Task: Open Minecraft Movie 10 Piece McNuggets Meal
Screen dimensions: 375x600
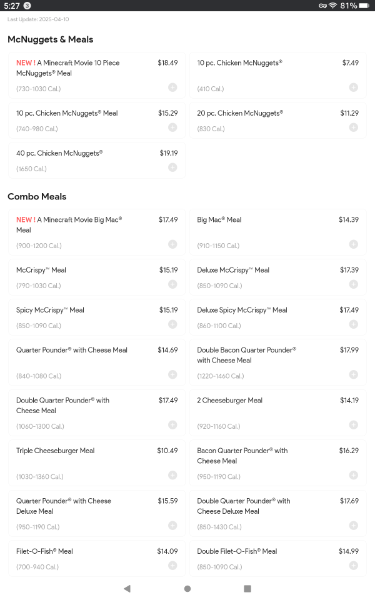Action: (x=97, y=75)
